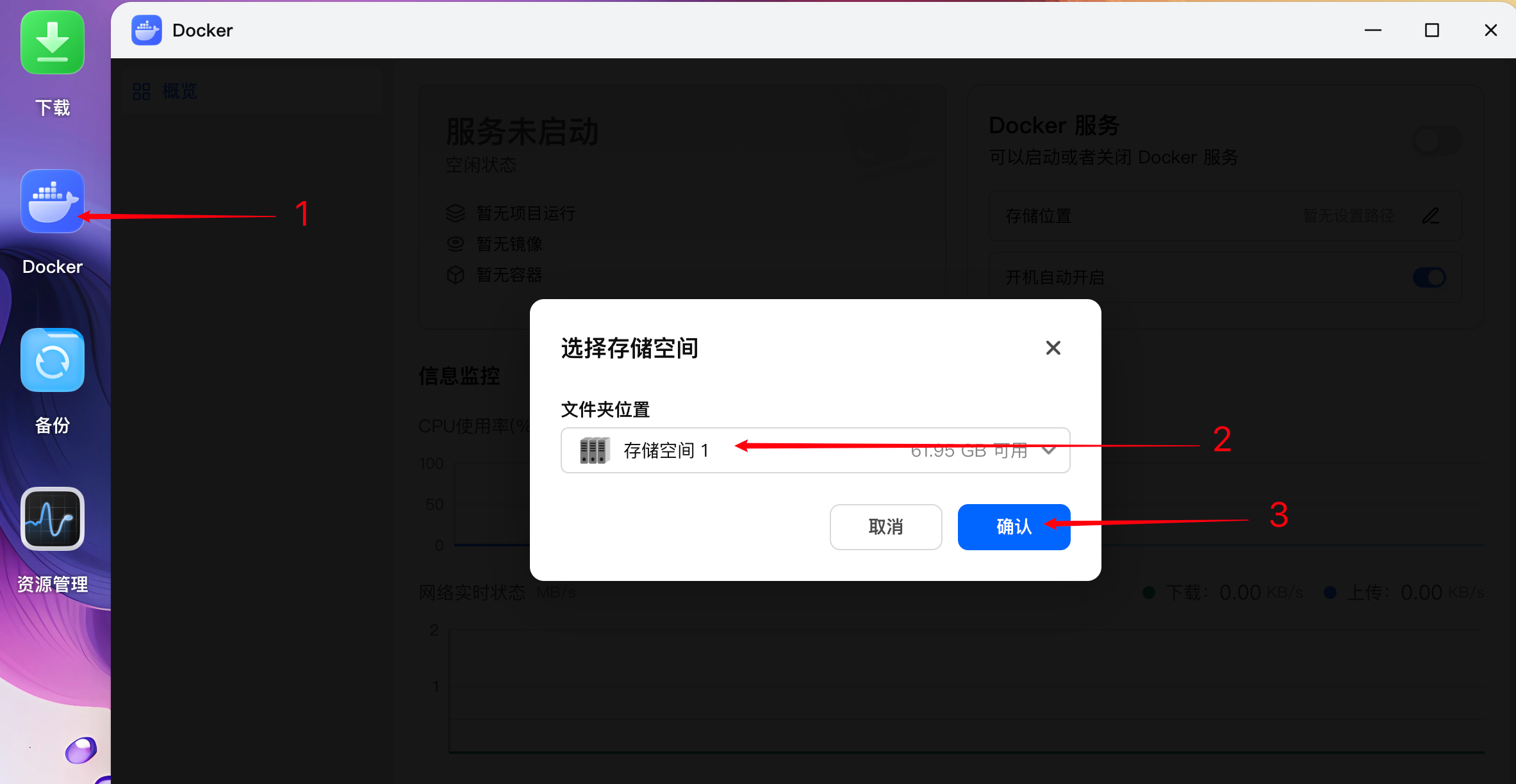This screenshot has width=1516, height=784.
Task: Open the 下载 download app icon
Action: click(53, 42)
